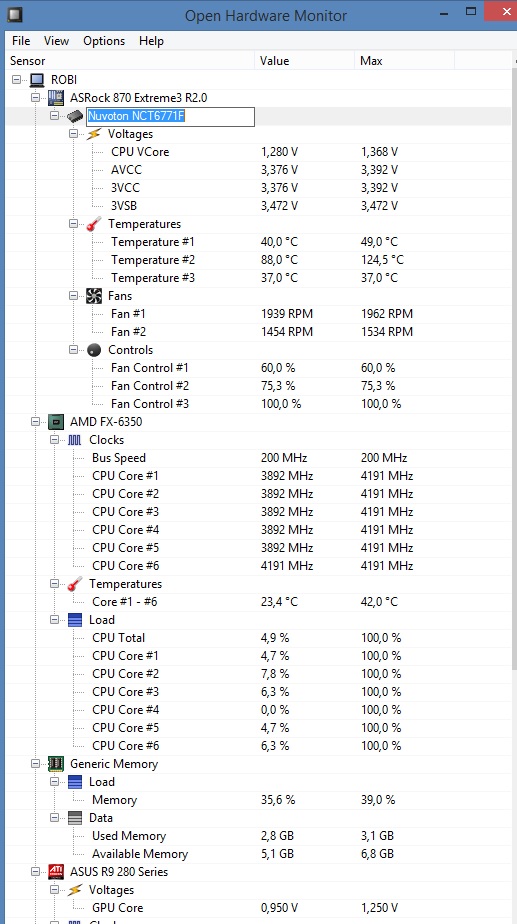Collapse the Generic Memory node

(x=35, y=764)
